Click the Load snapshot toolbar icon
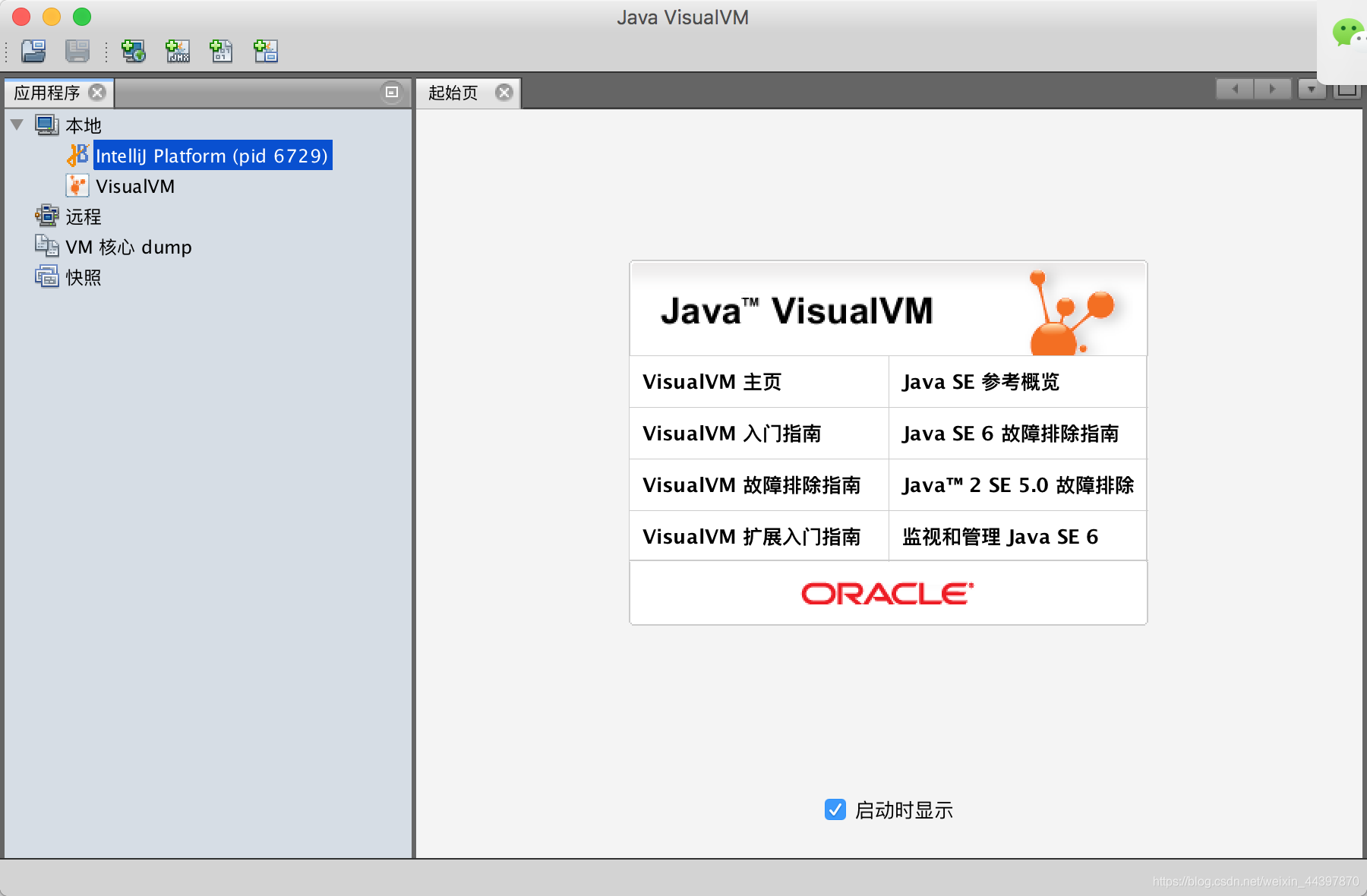Screen dimensions: 1367x896 point(33,51)
